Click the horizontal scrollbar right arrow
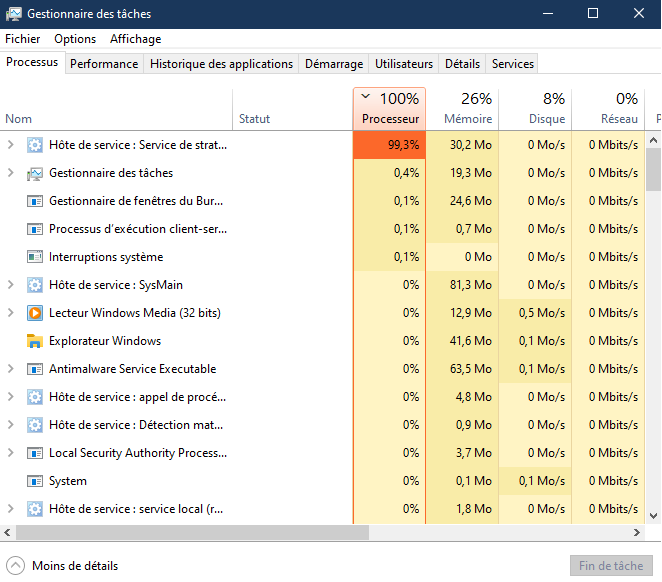 [637, 533]
